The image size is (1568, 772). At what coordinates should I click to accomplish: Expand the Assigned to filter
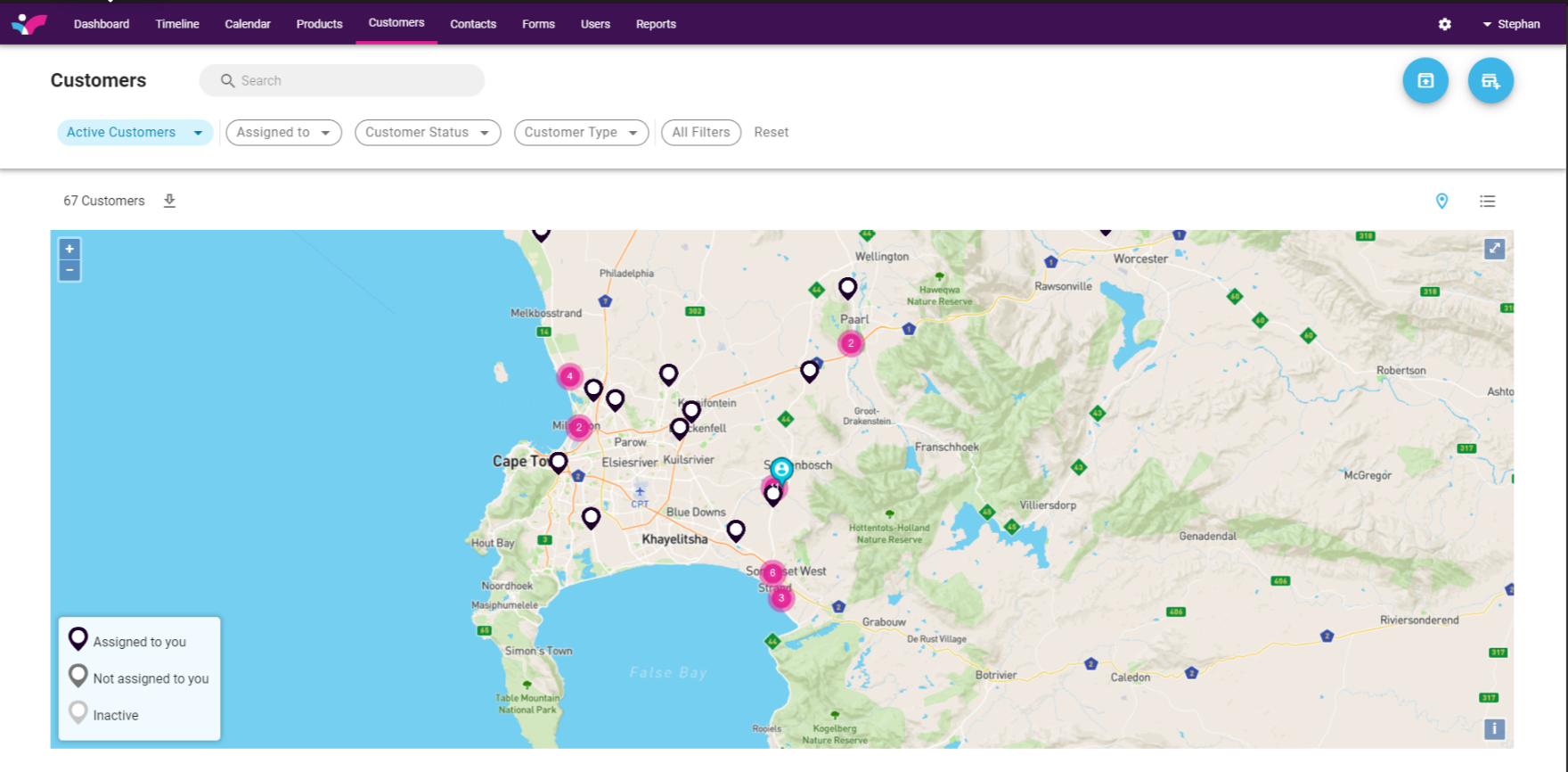tap(283, 133)
